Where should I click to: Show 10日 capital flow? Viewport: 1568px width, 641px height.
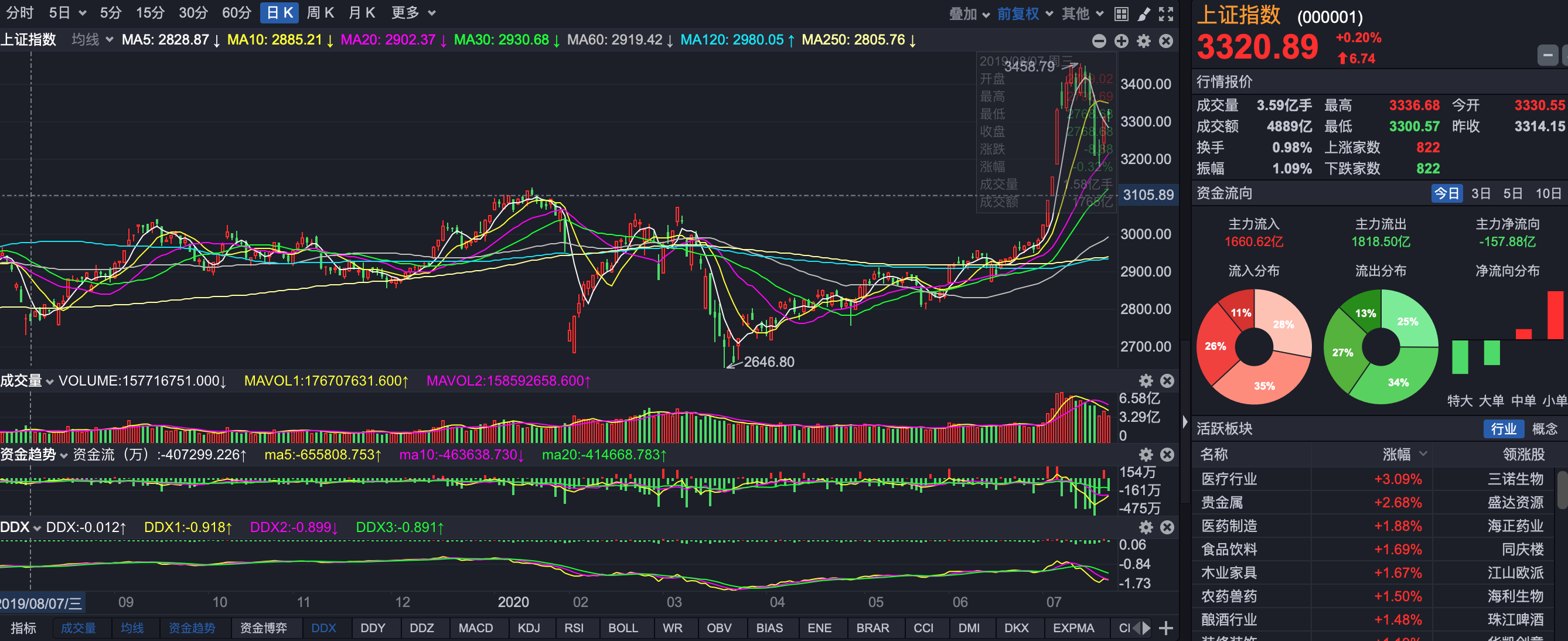[1548, 193]
